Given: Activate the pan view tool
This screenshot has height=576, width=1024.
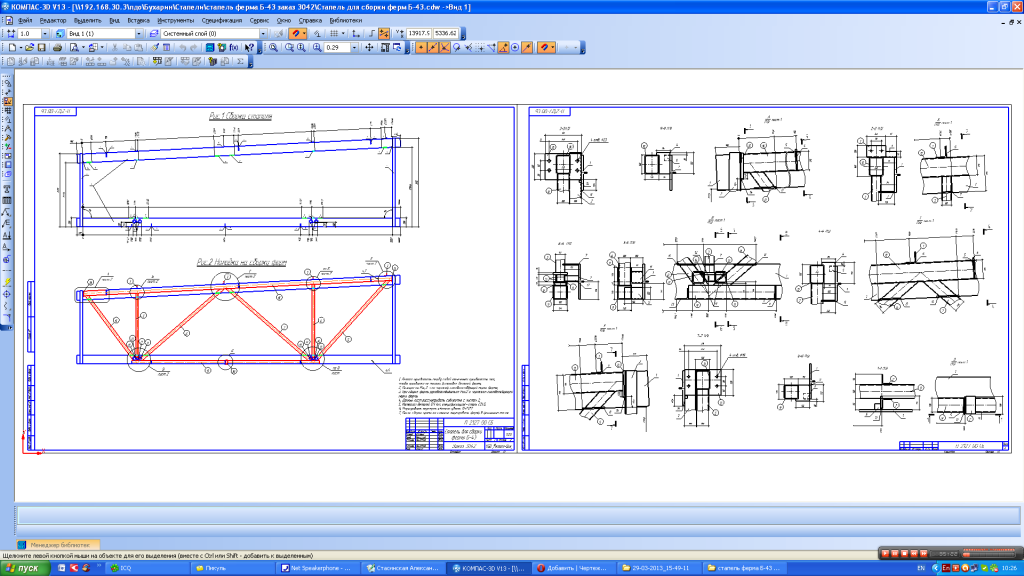Looking at the screenshot, I should (369, 48).
